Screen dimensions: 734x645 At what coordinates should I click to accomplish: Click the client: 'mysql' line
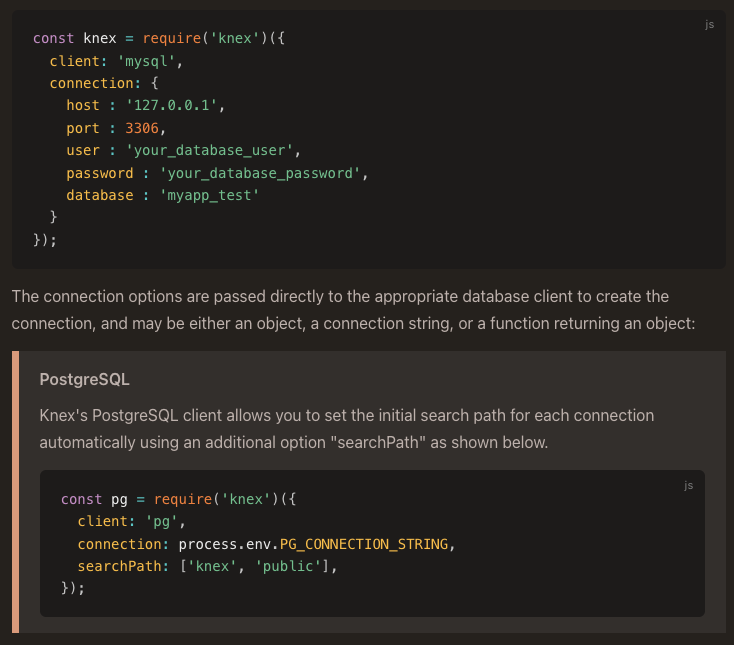[x=116, y=61]
